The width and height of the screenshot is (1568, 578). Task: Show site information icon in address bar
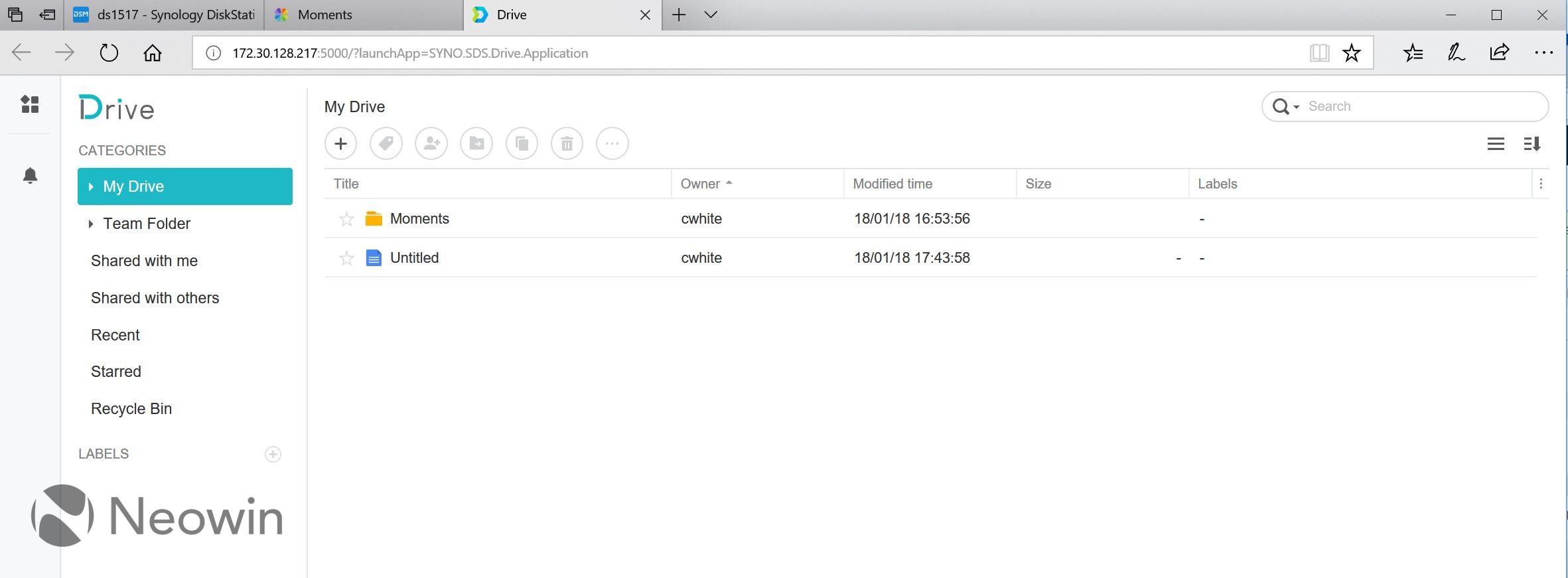213,53
